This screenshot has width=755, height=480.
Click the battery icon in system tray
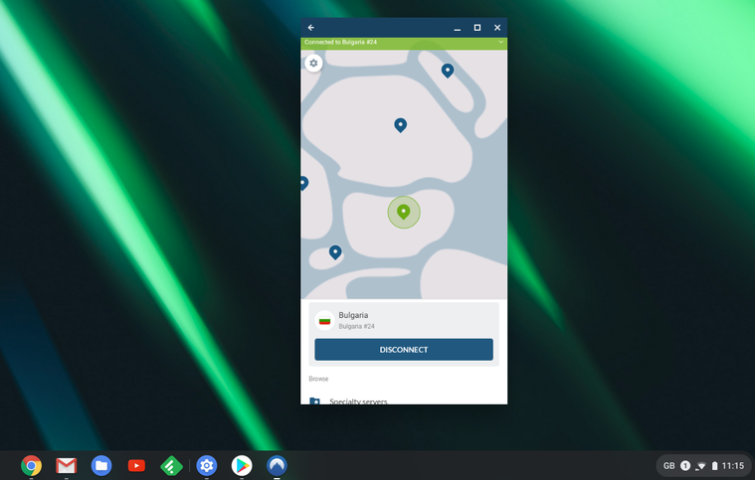click(715, 466)
